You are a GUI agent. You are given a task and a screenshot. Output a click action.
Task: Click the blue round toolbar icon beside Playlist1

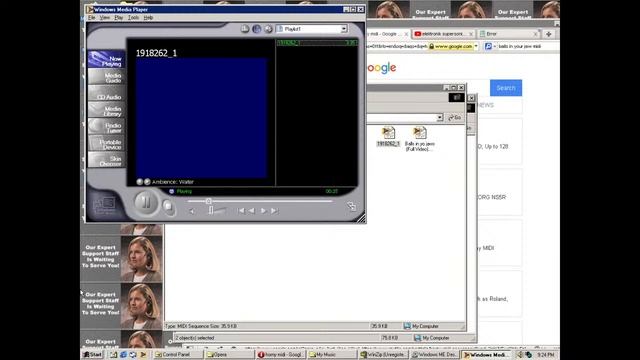256,29
